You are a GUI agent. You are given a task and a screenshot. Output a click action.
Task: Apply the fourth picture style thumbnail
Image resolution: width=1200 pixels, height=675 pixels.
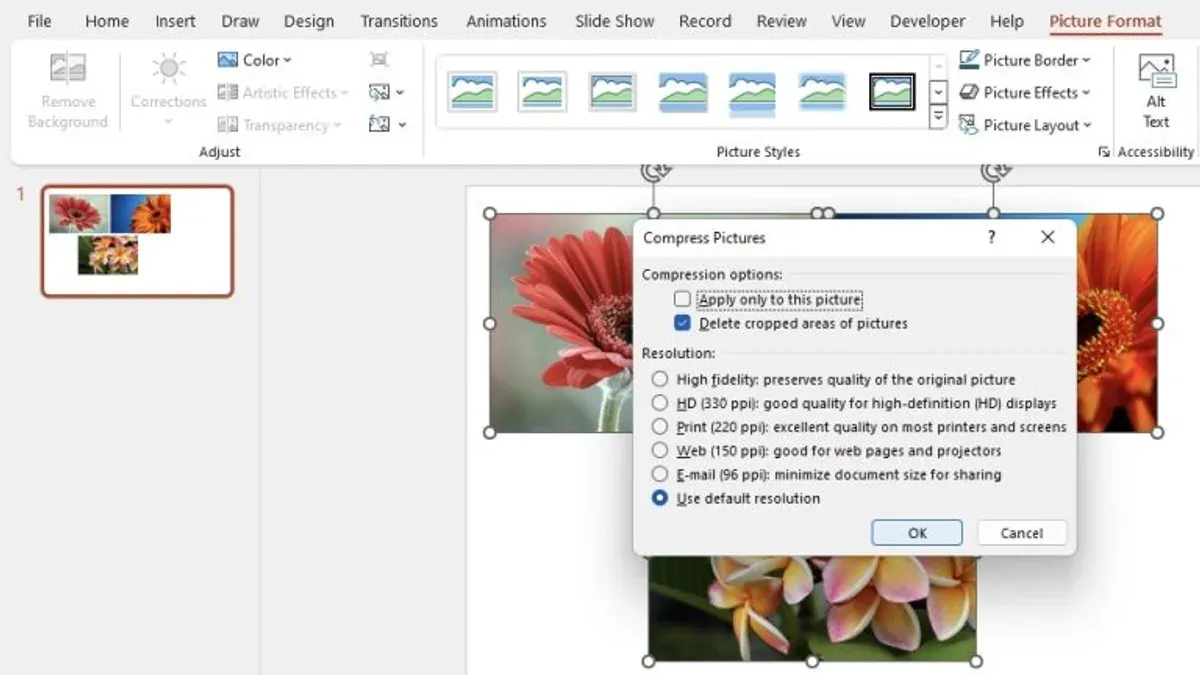click(x=682, y=92)
